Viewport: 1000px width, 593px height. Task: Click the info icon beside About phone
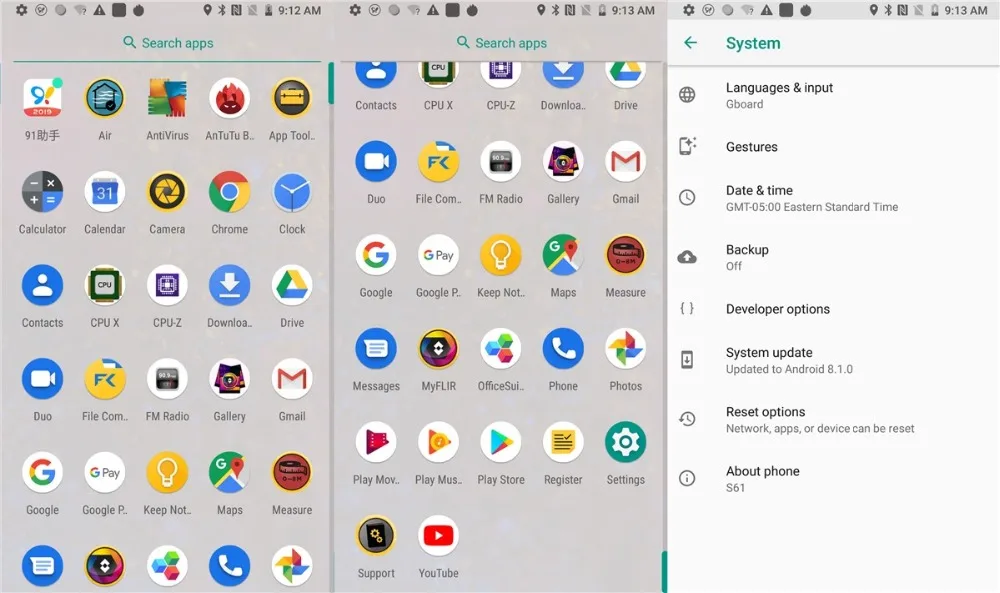(x=687, y=478)
